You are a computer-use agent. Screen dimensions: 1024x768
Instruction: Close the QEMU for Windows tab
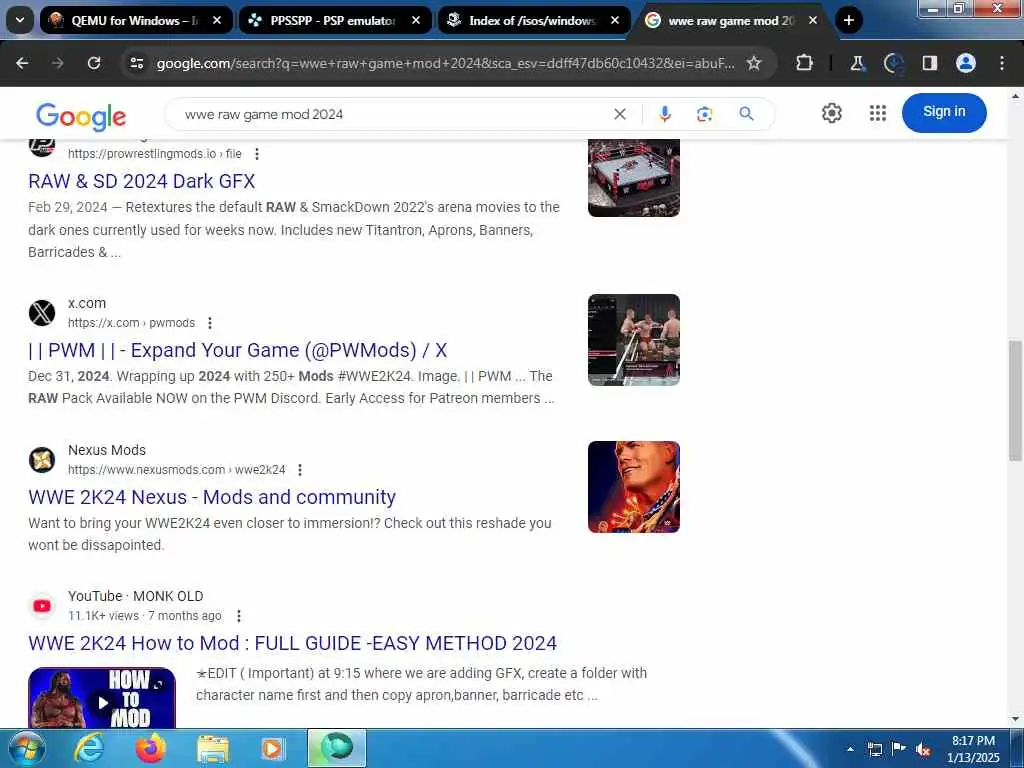[217, 20]
